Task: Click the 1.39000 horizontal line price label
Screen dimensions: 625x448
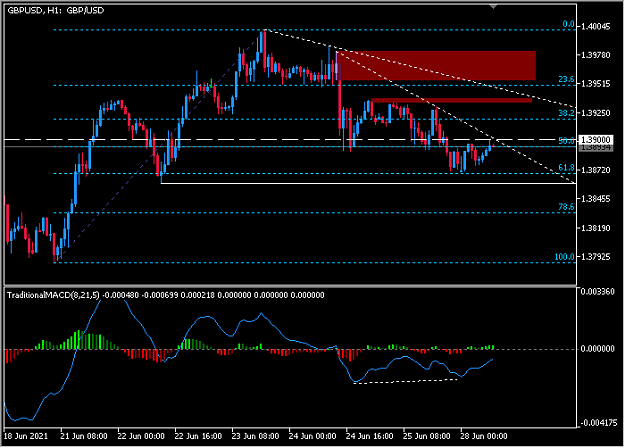Action: [596, 140]
